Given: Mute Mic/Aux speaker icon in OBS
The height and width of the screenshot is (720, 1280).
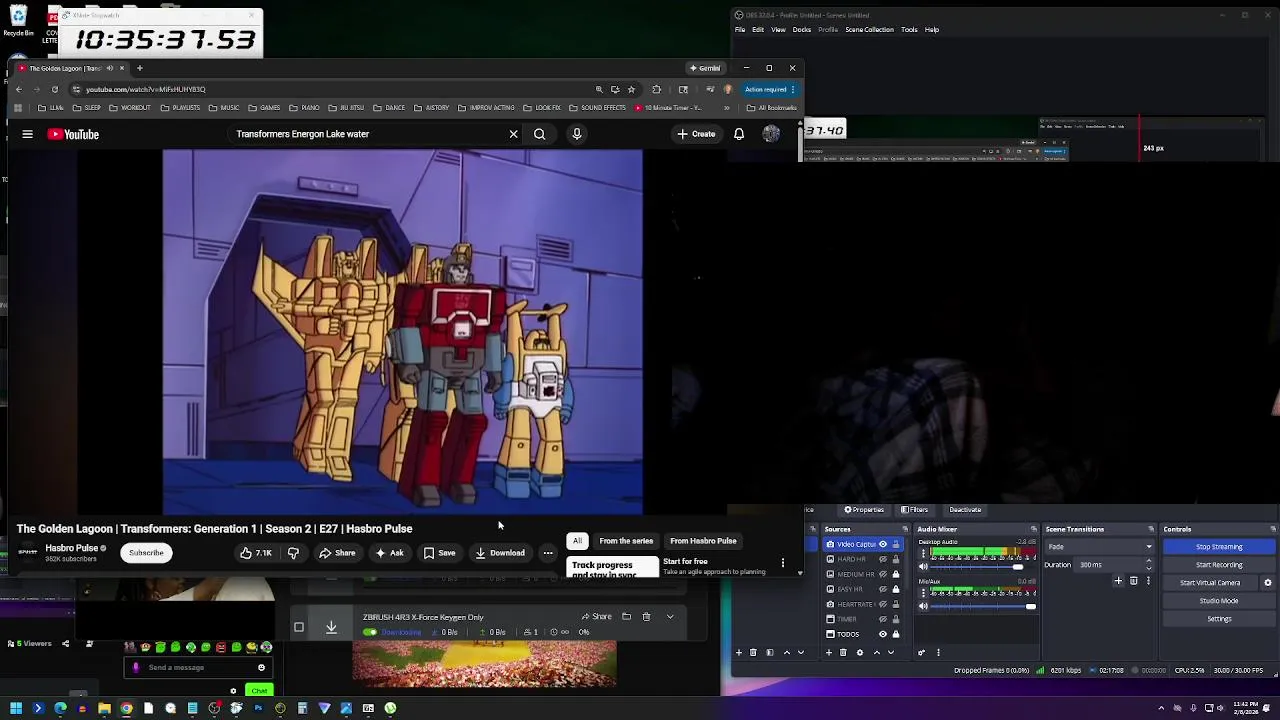Looking at the screenshot, I should pyautogui.click(x=923, y=606).
